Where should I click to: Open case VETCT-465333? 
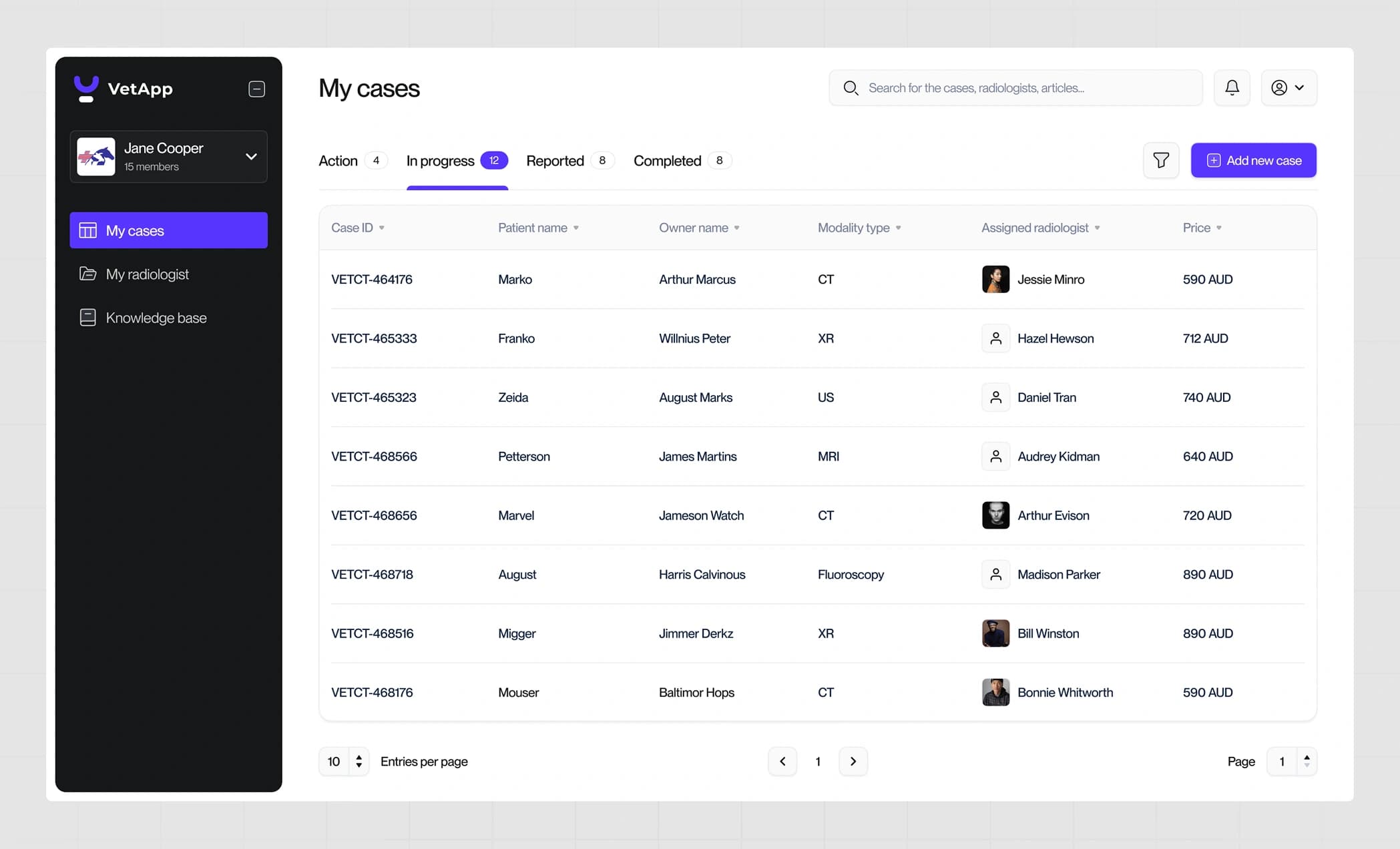tap(374, 338)
